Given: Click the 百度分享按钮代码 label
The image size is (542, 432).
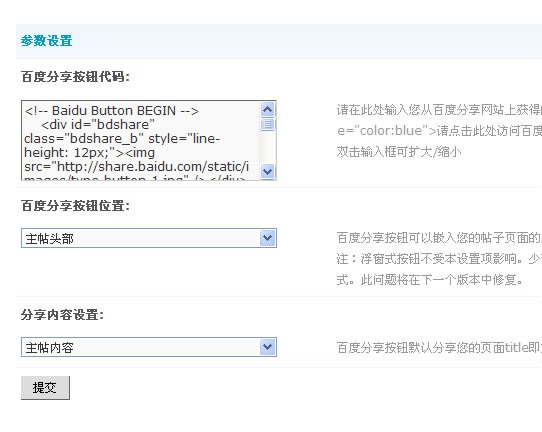Looking at the screenshot, I should tap(75, 77).
